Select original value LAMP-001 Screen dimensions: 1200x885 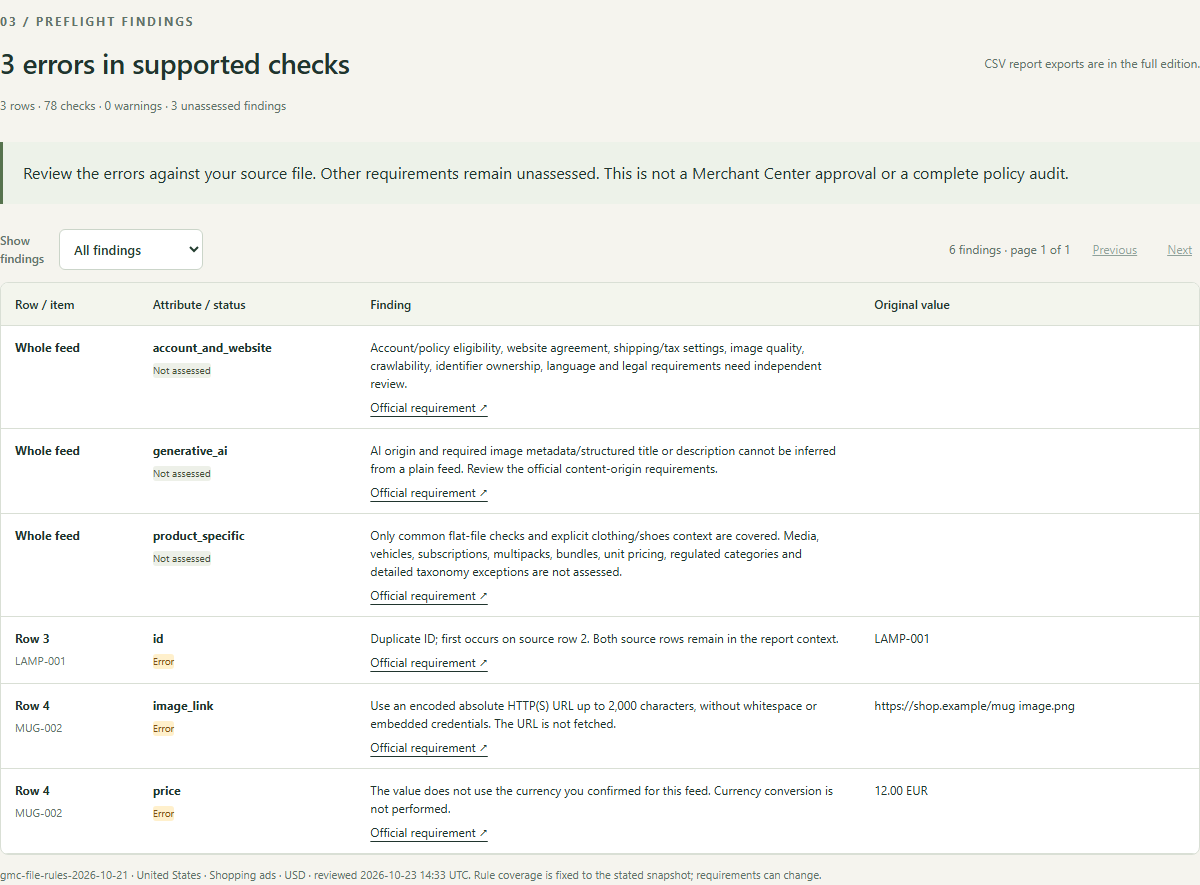[902, 639]
